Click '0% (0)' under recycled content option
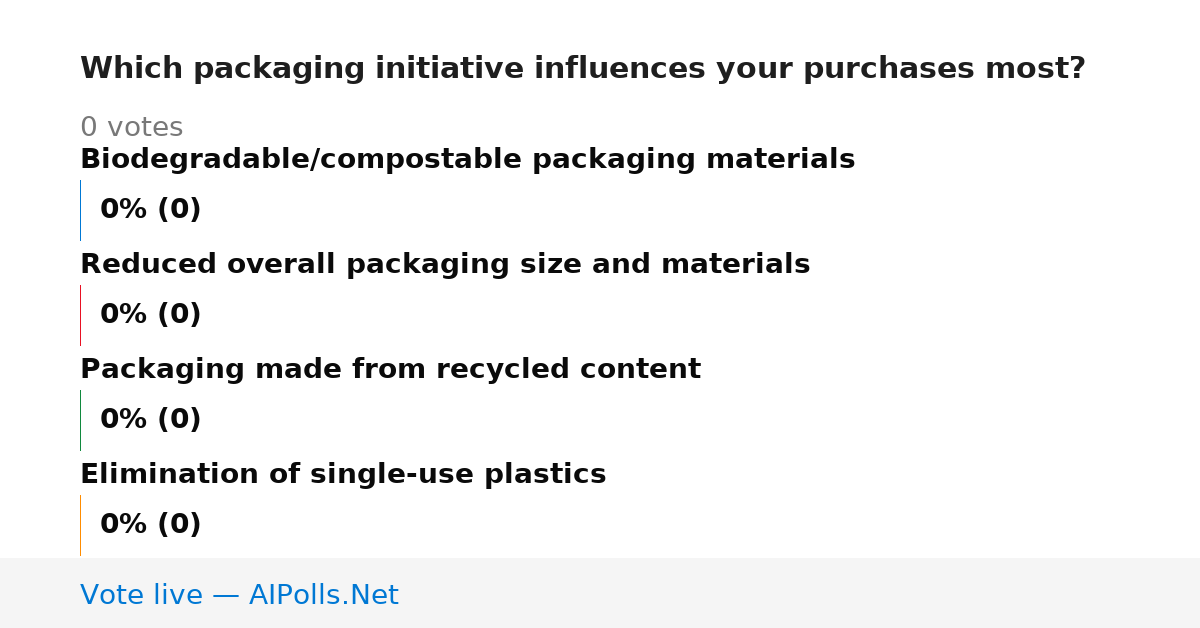Viewport: 1200px width, 628px height. click(150, 420)
